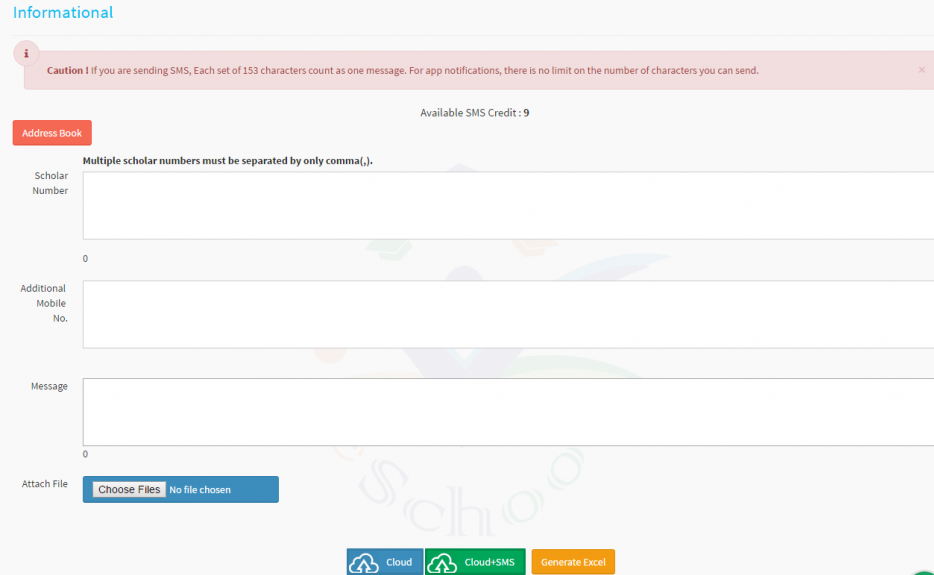This screenshot has height=575, width=934.
Task: Click the 'No file chosen' file input text
Action: [200, 490]
